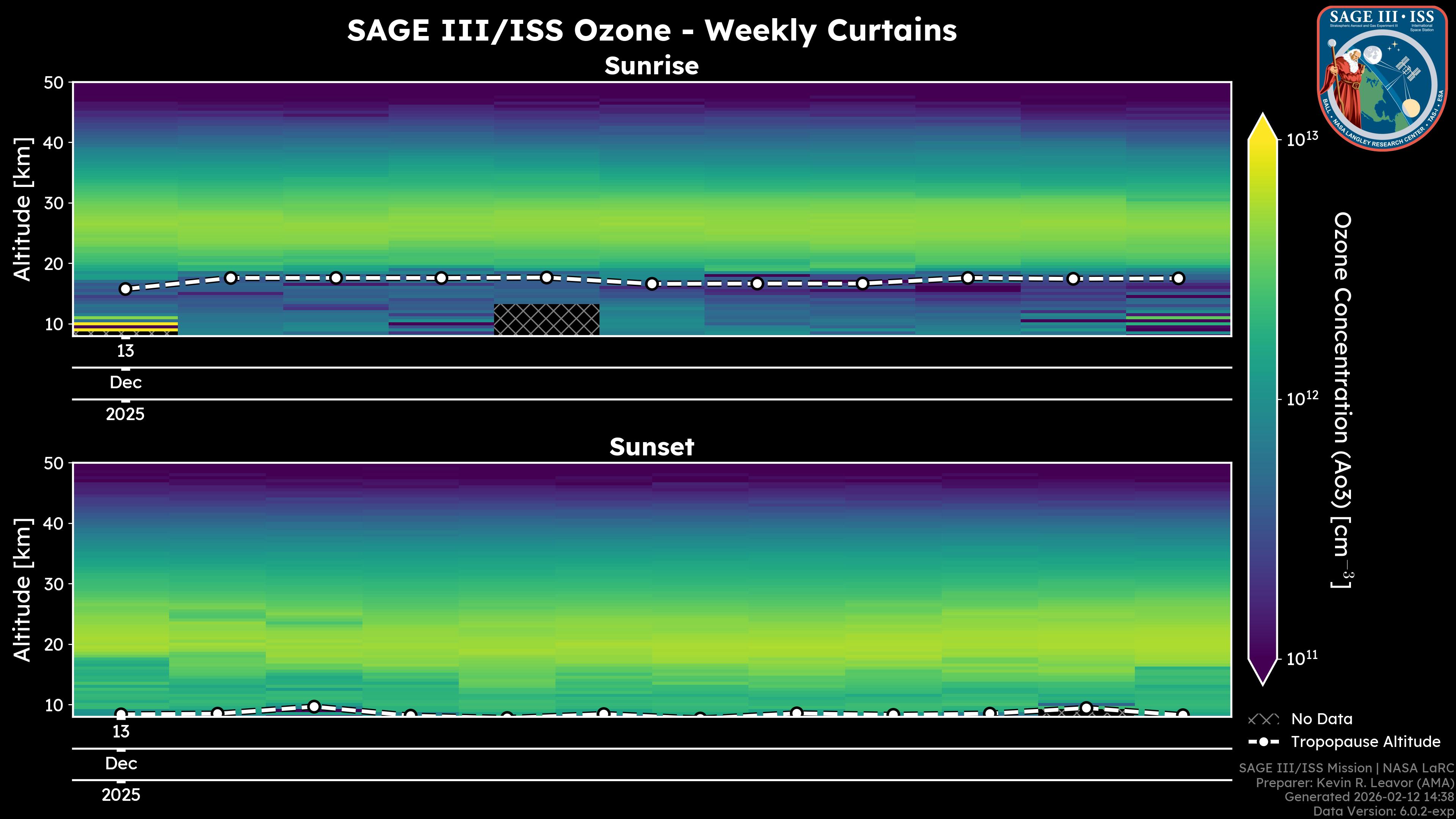Screen dimensions: 1456x819
Task: Click the colorbar upper yellow arrow tip
Action: pos(1263,120)
